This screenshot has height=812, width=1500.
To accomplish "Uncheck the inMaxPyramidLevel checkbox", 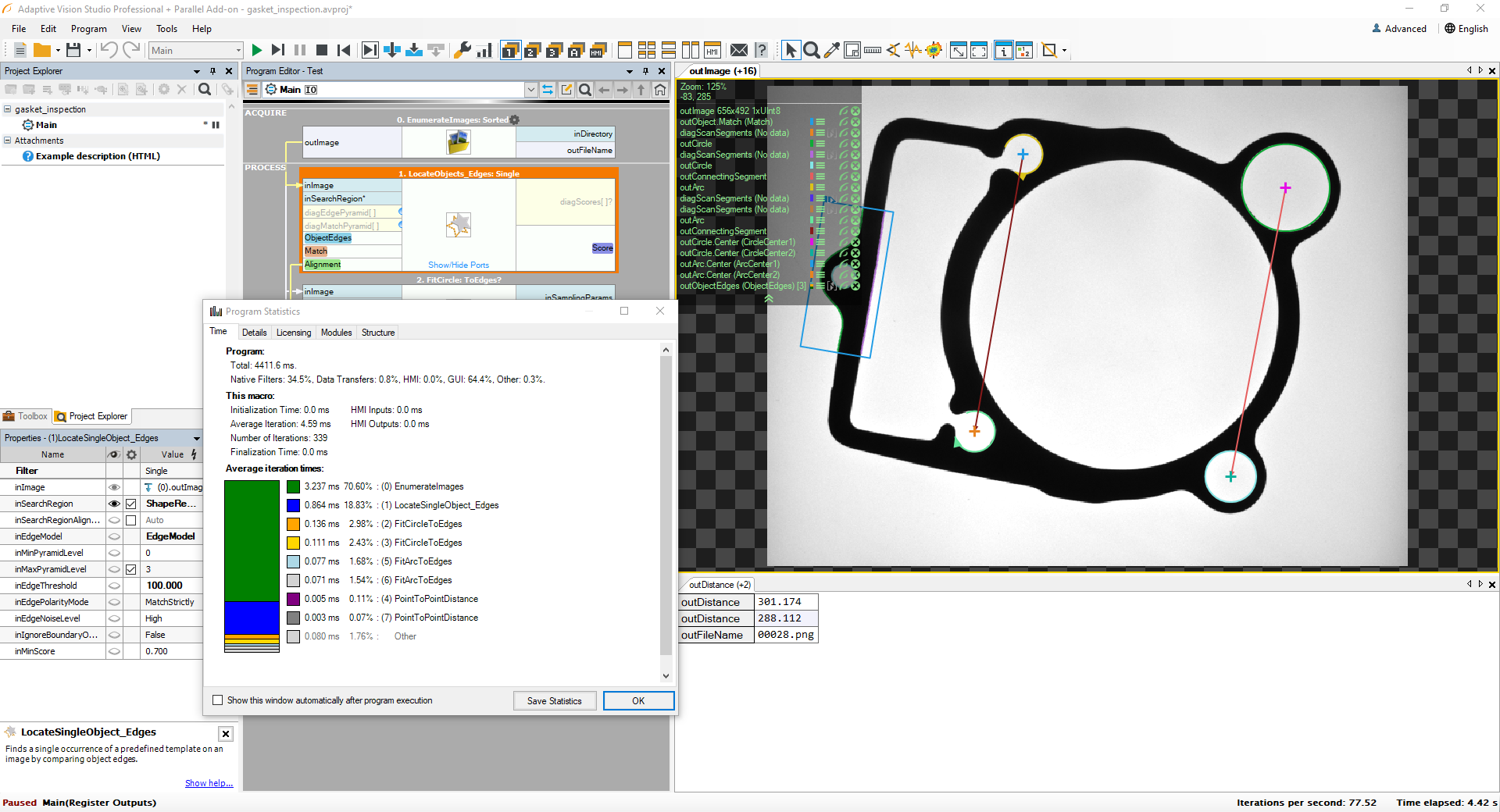I will [x=131, y=569].
